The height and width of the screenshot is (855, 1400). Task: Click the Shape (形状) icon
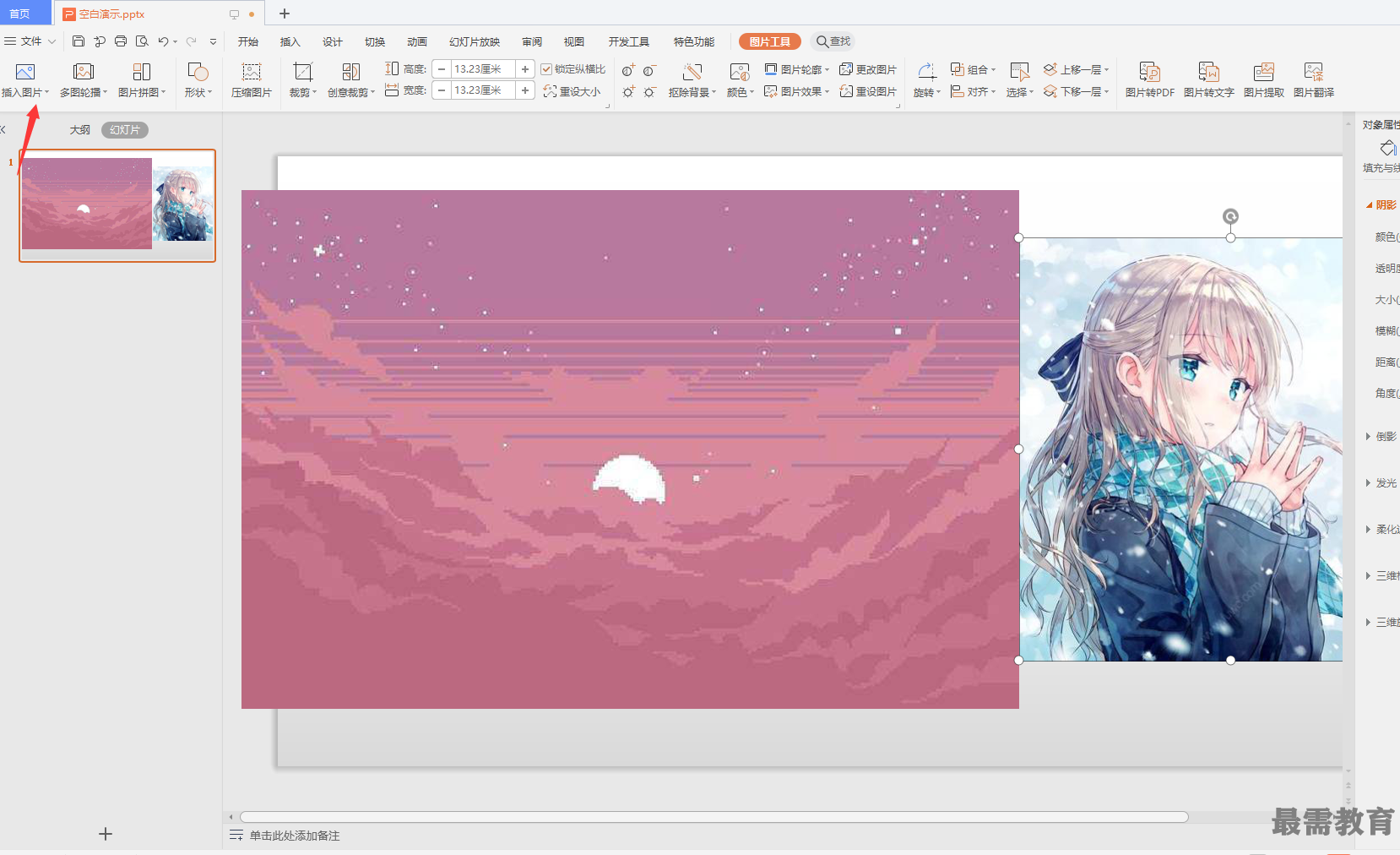[198, 72]
